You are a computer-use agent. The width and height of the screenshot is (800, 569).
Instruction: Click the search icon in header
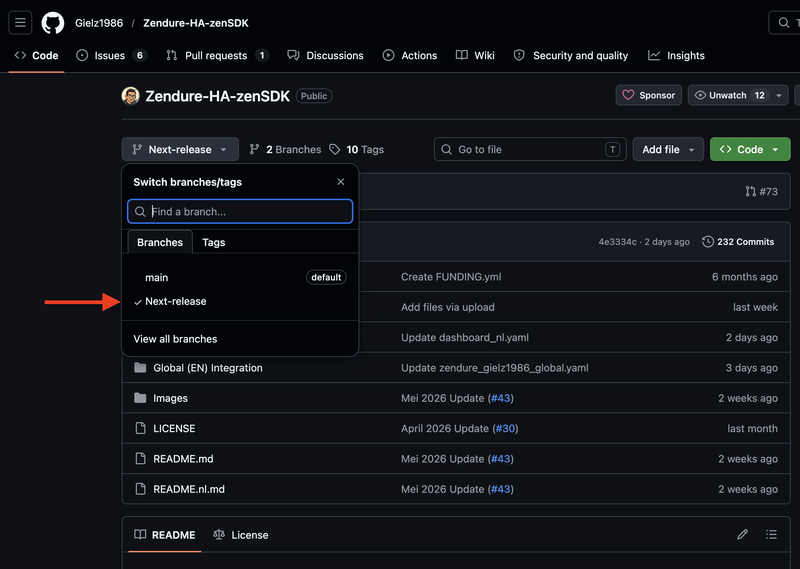point(784,23)
